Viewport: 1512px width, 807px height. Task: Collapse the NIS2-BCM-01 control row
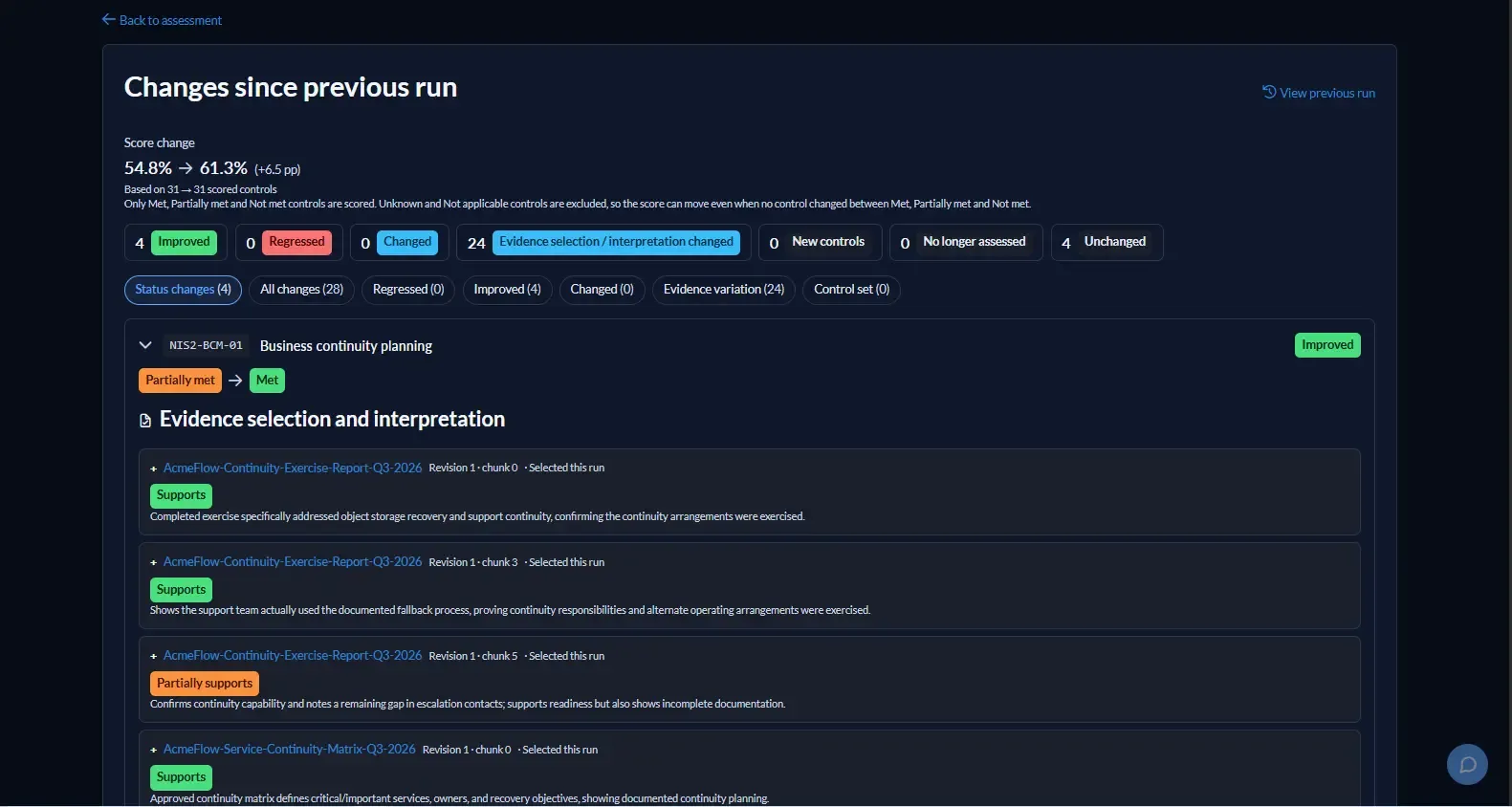[x=145, y=345]
